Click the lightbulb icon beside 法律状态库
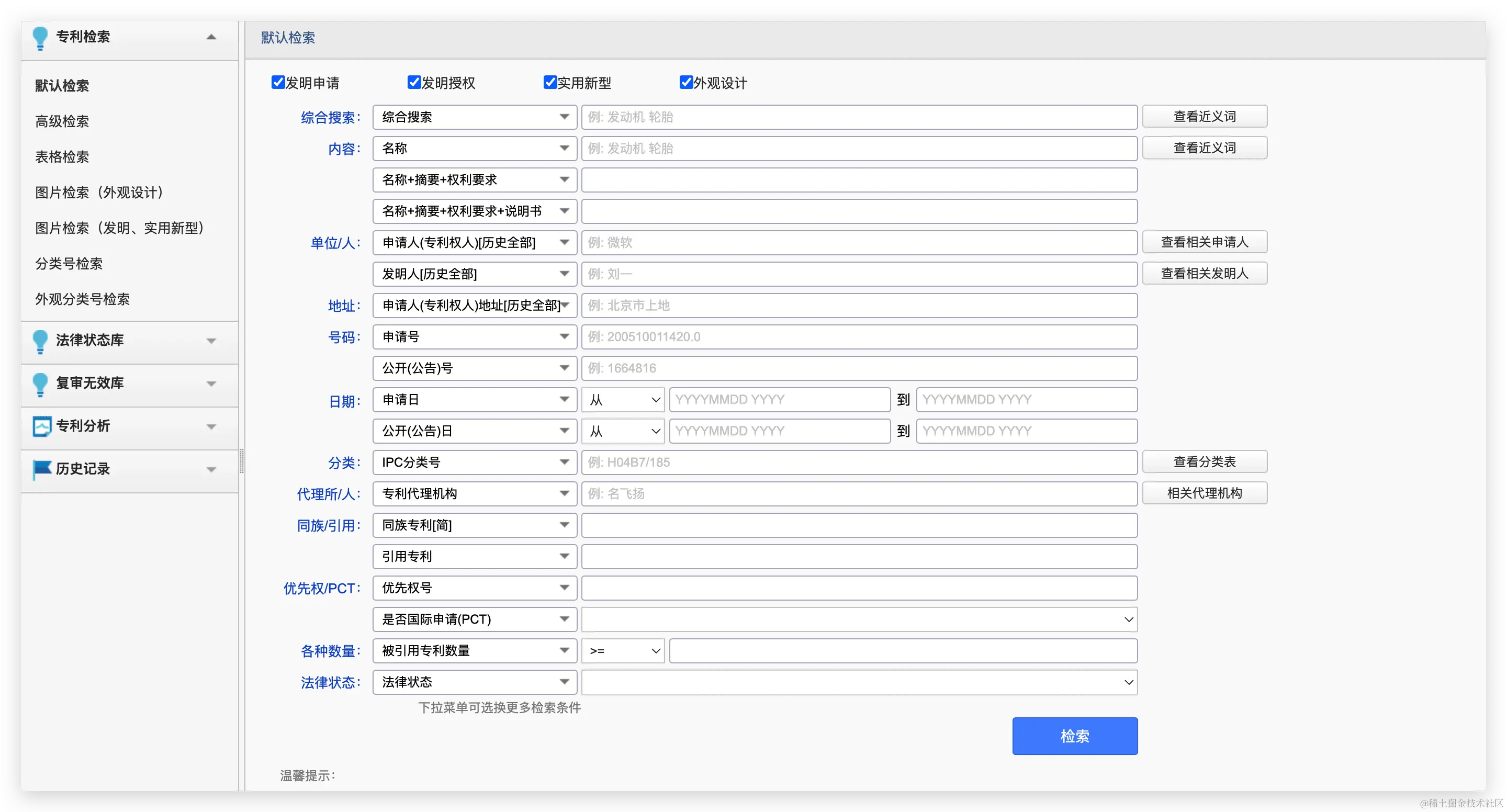This screenshot has width=1507, height=812. 40,341
